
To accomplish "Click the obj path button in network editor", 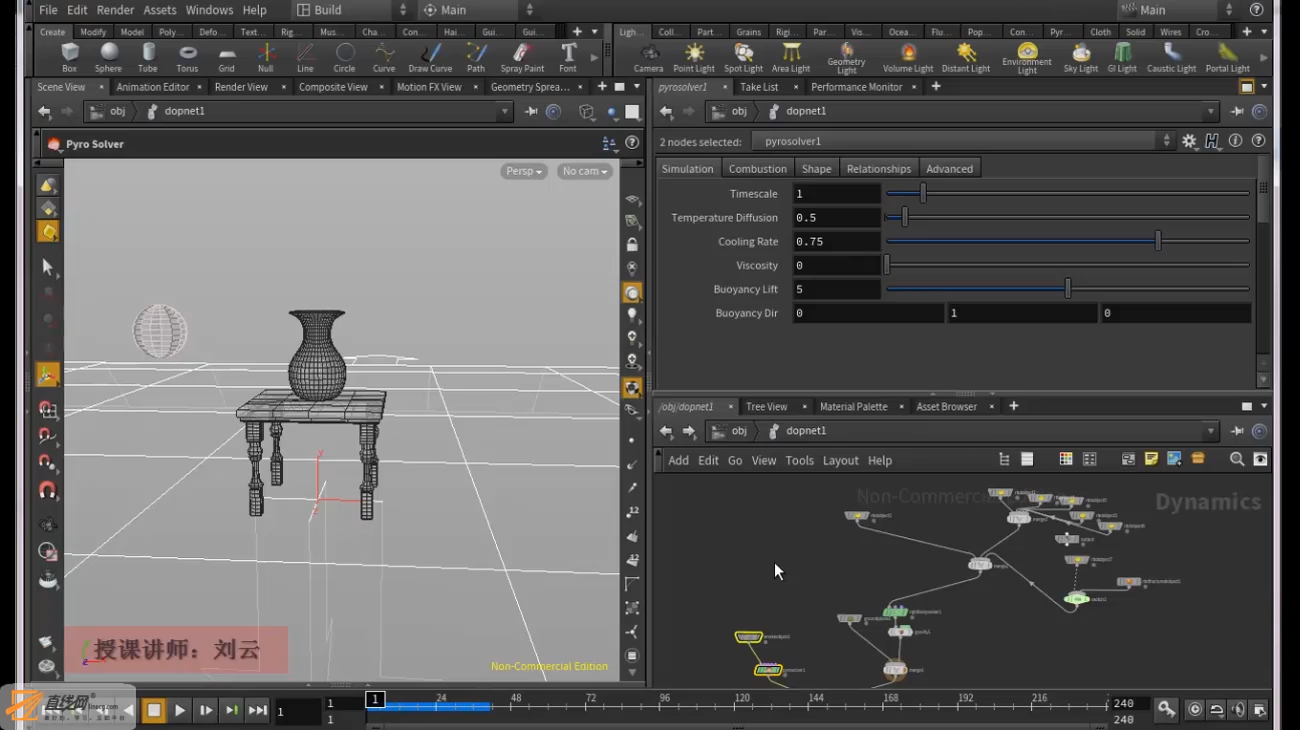I will tap(730, 431).
